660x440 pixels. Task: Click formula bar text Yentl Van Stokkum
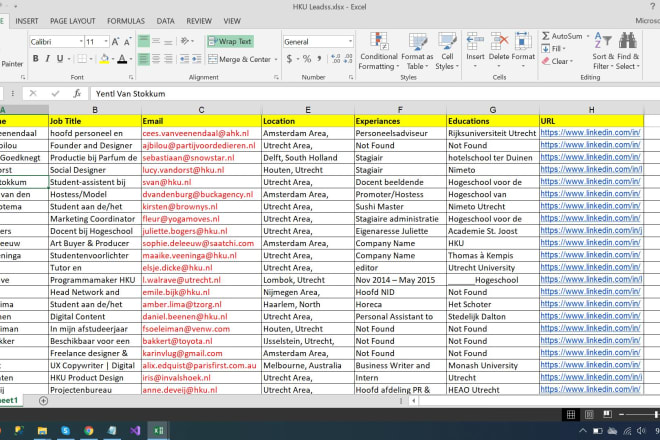pos(130,94)
